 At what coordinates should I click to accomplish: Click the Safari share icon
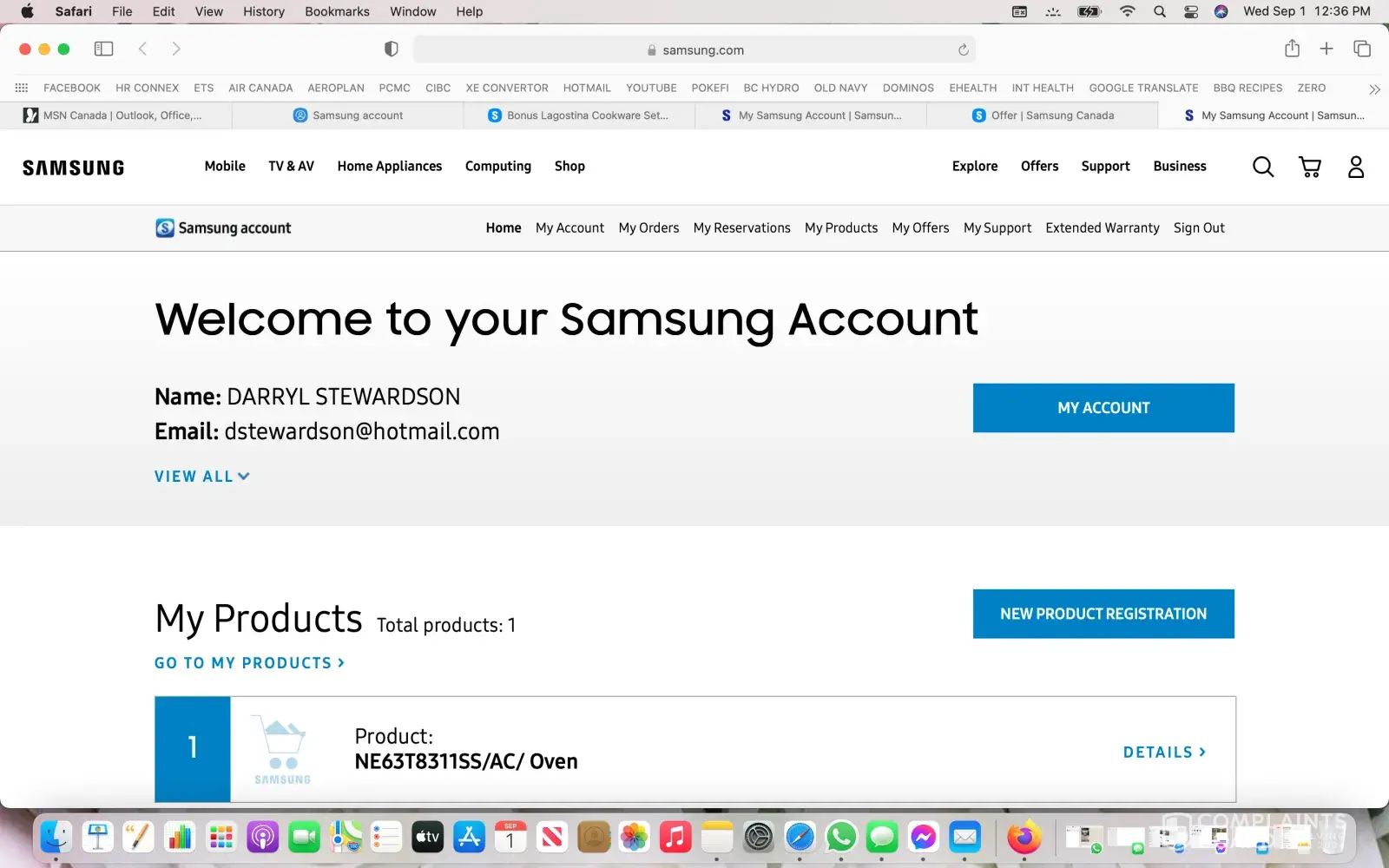(1292, 49)
